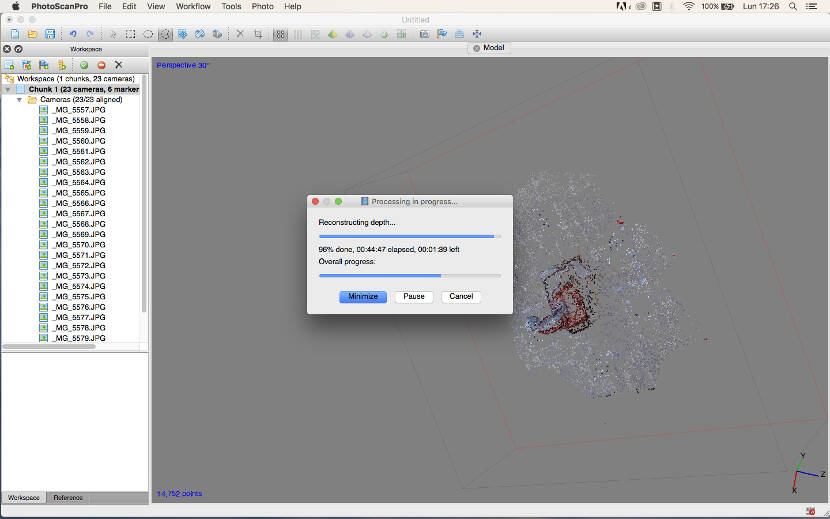Click the Minimize button in progress dialog

point(363,297)
